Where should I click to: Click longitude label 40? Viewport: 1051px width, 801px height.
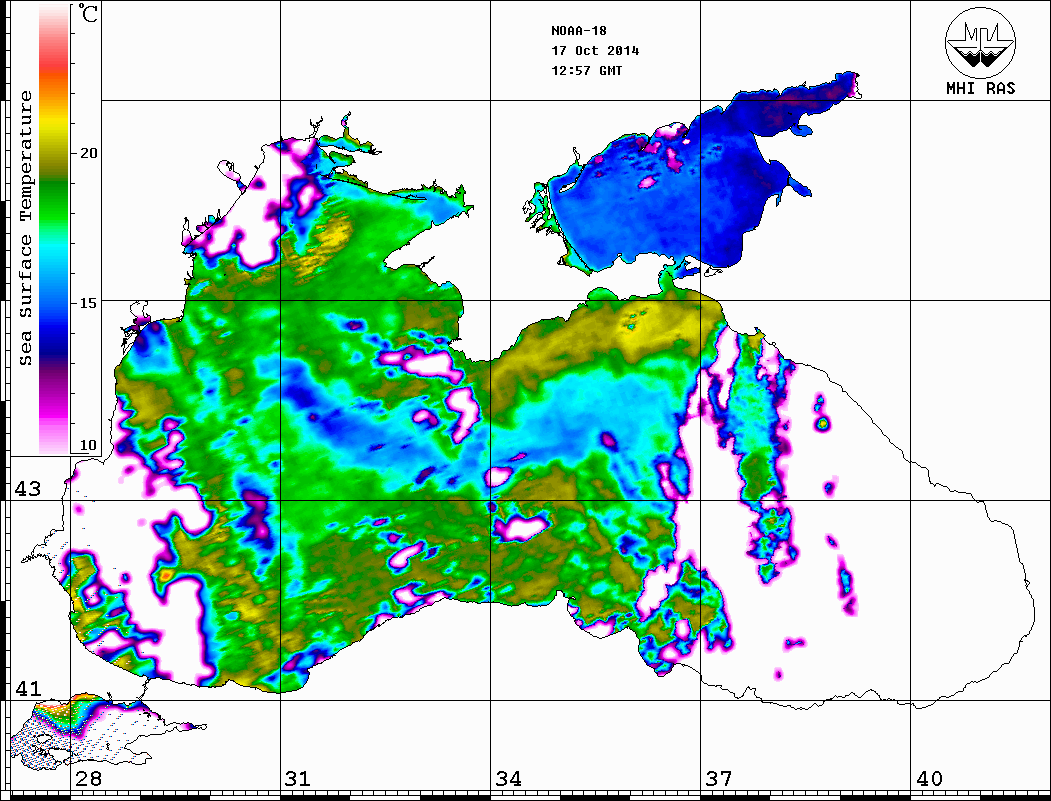(x=929, y=778)
